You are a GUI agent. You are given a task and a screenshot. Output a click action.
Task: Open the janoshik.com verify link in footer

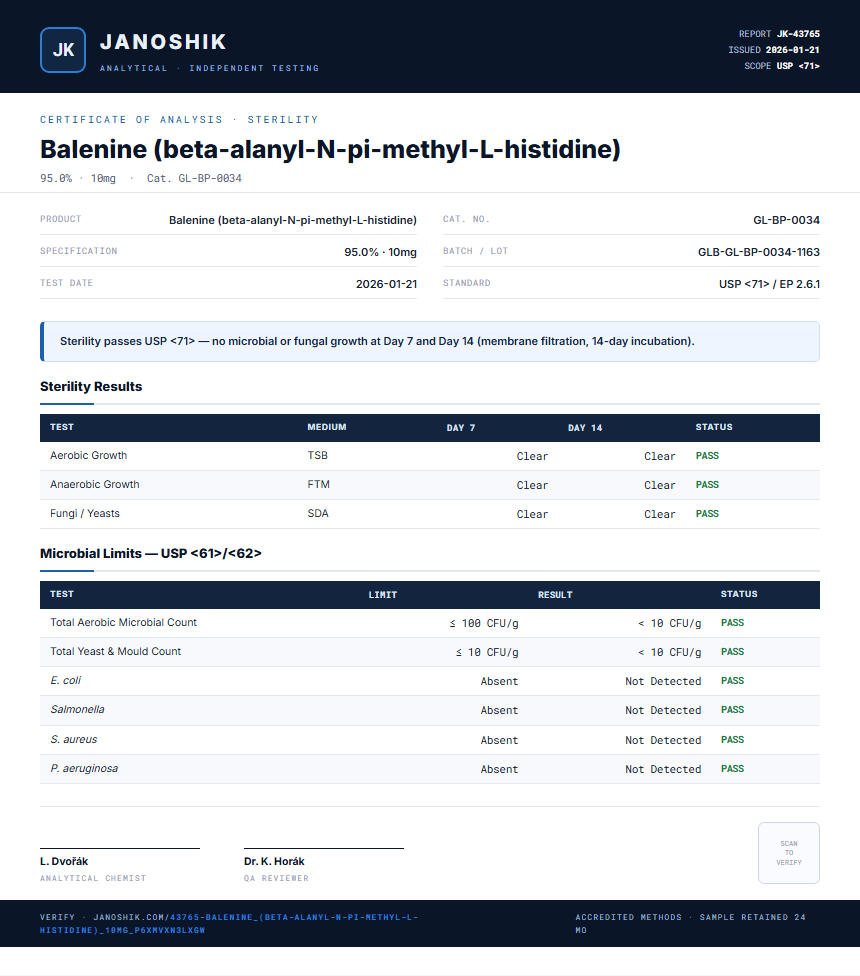(229, 924)
